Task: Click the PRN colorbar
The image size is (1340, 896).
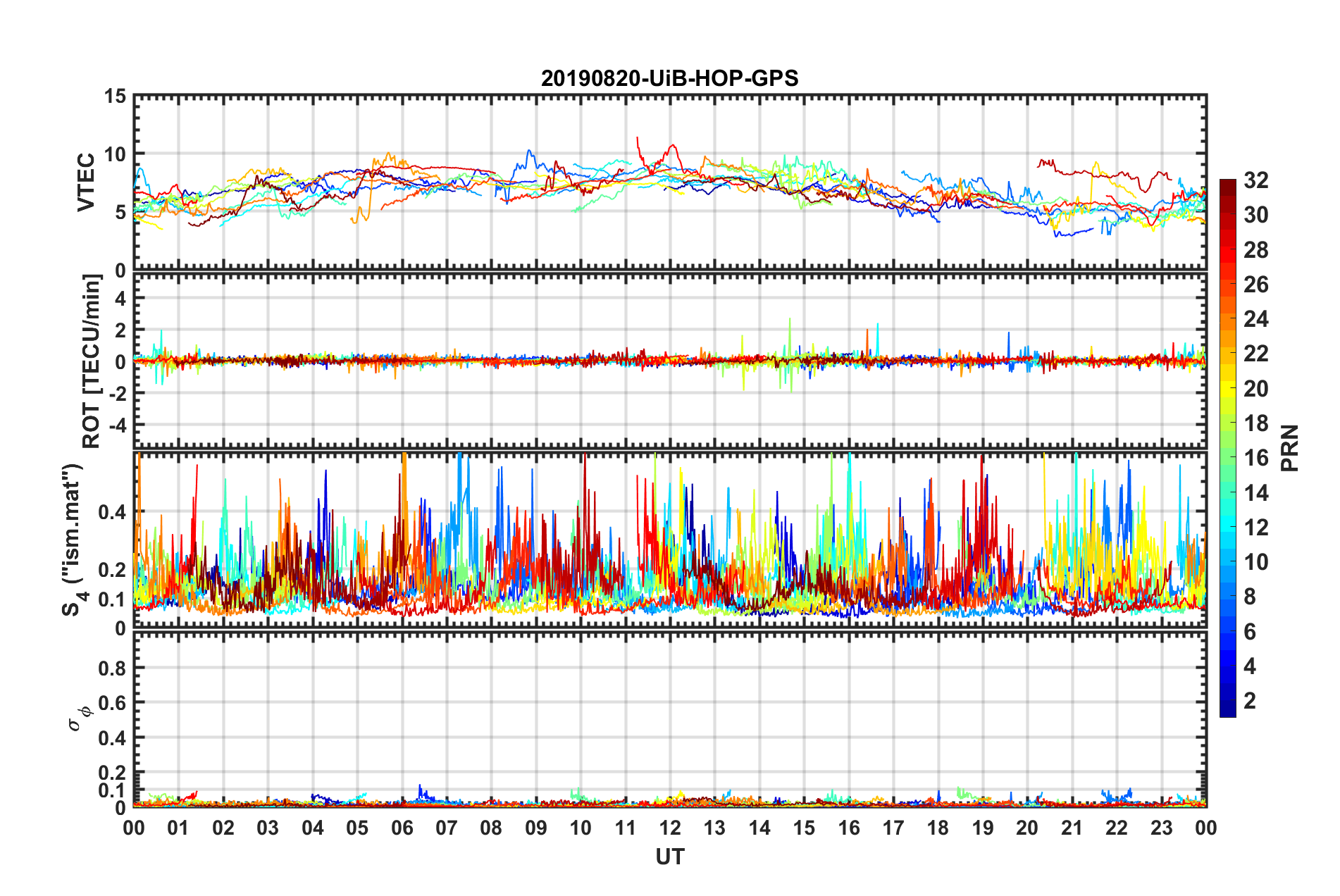Action: pos(1227,448)
